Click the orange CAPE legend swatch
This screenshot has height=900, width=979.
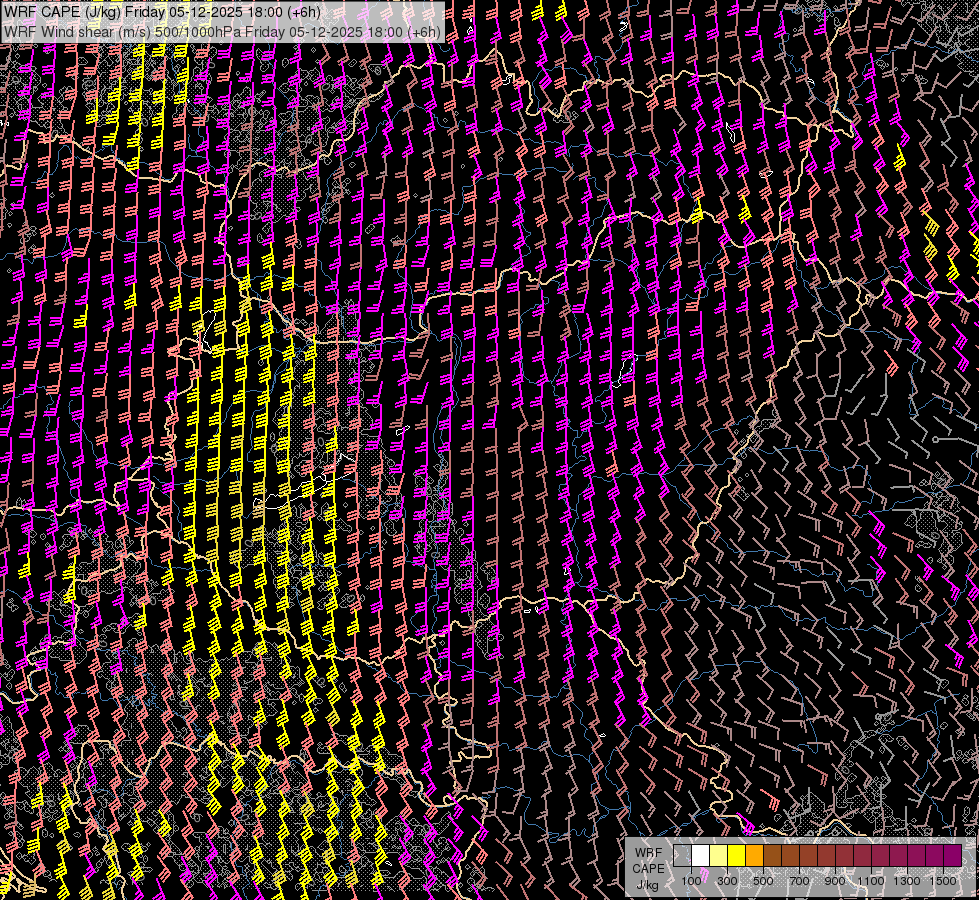(754, 856)
